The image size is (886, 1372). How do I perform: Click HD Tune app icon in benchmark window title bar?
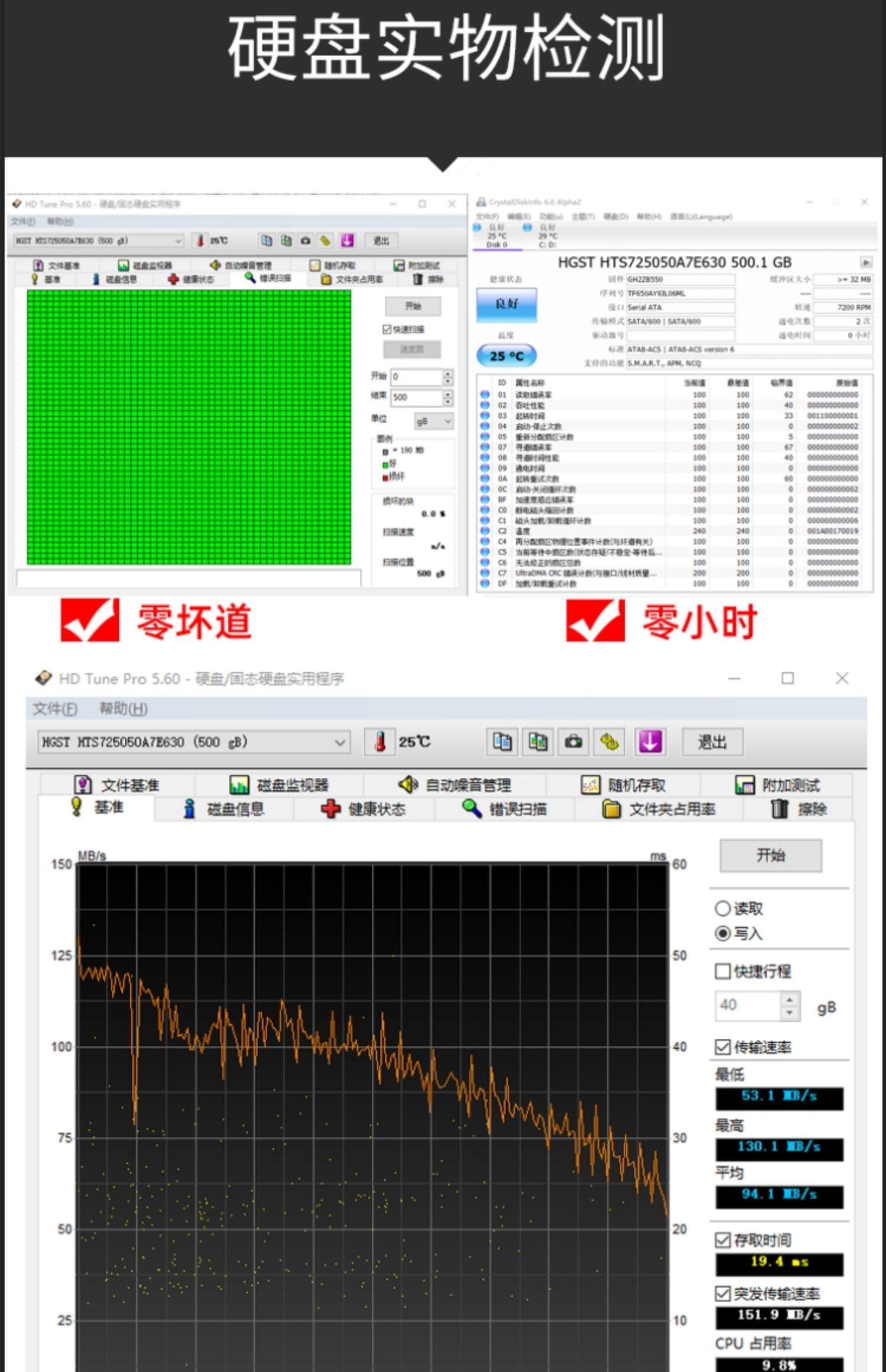[43, 678]
